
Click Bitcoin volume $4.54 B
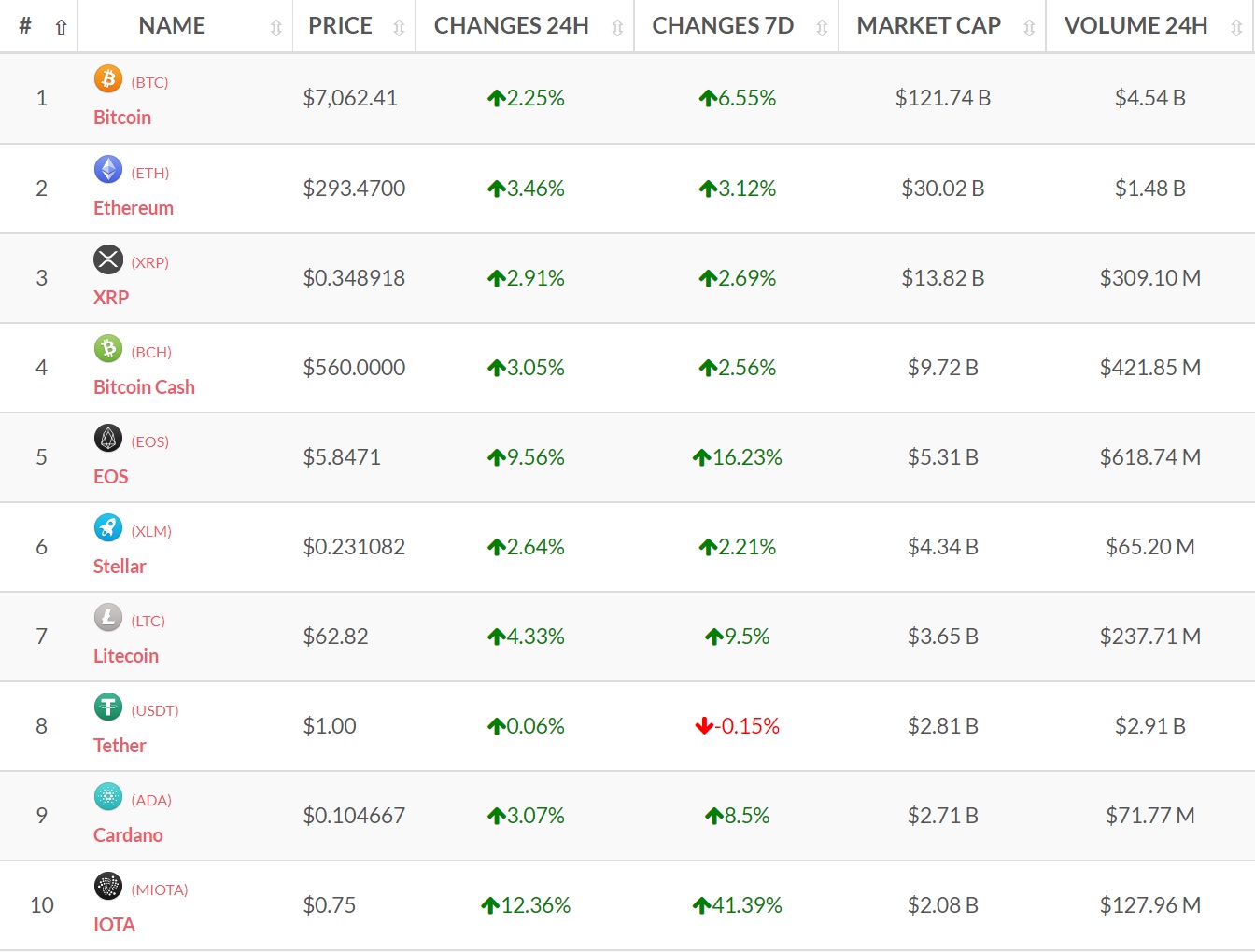[1150, 98]
